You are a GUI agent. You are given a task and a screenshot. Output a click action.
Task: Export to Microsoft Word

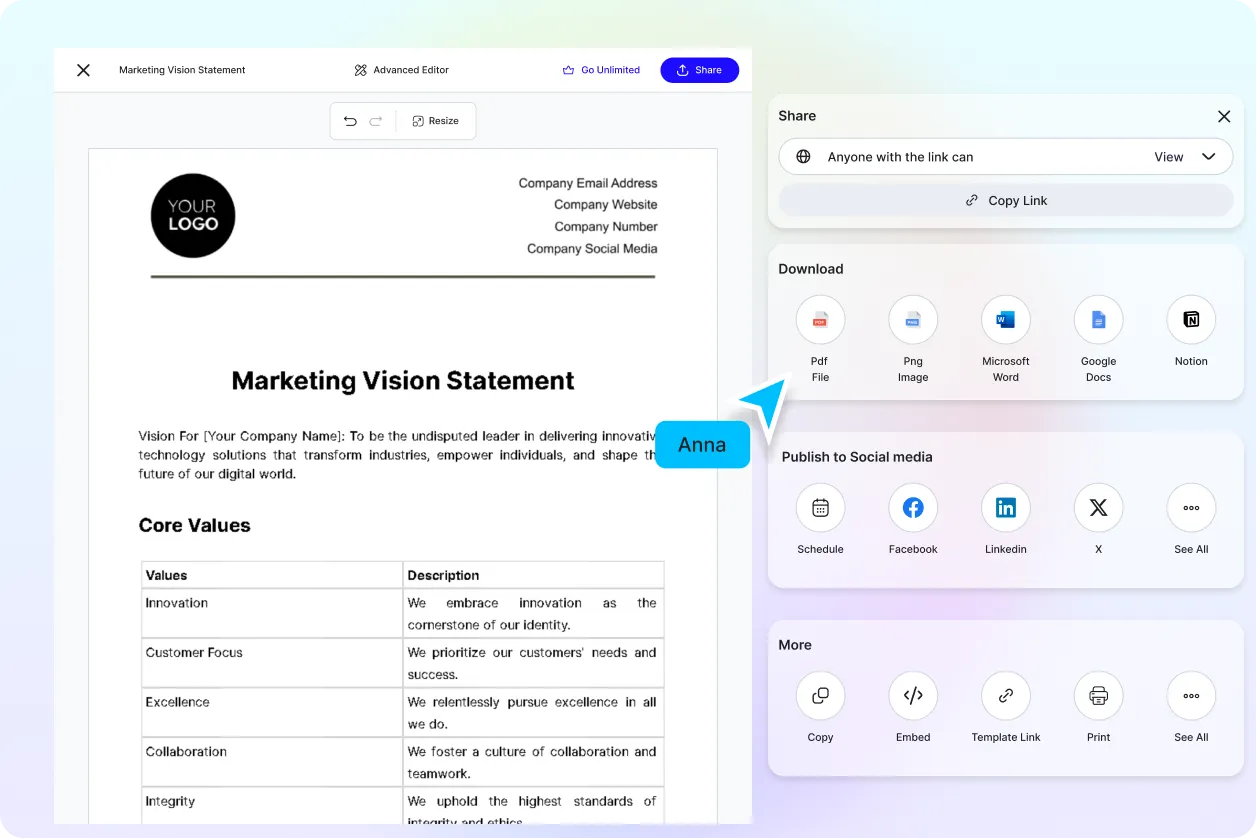1005,320
